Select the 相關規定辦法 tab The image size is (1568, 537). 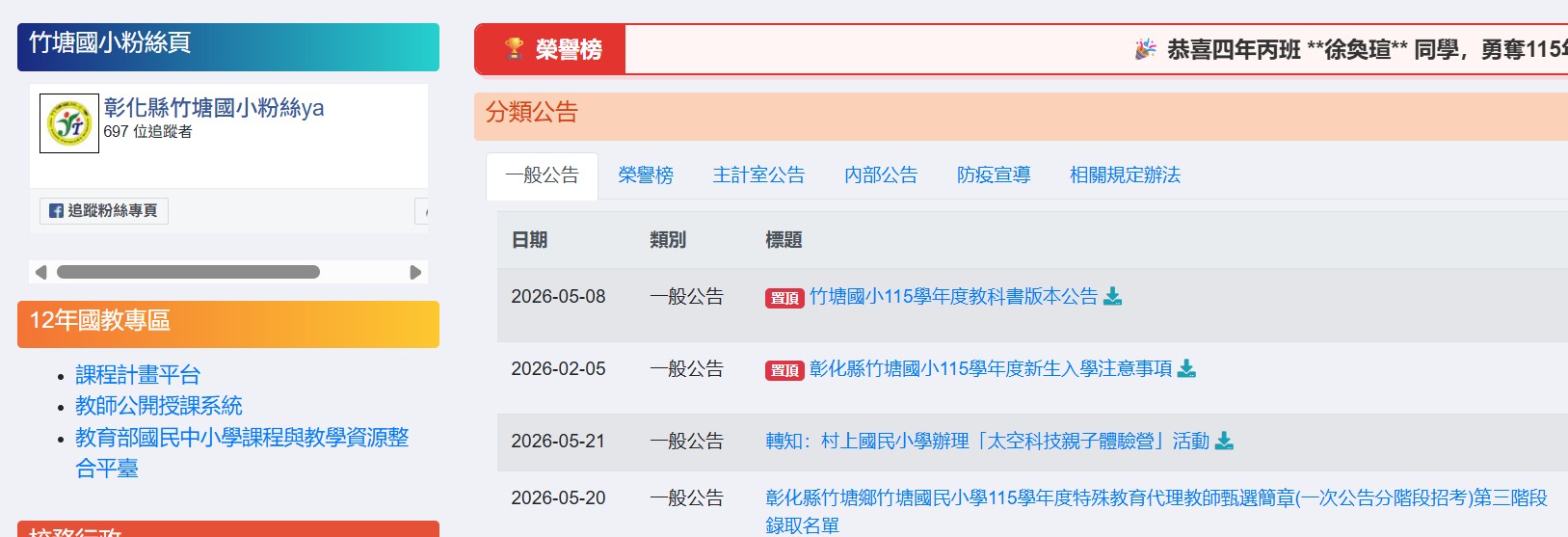click(x=1125, y=175)
